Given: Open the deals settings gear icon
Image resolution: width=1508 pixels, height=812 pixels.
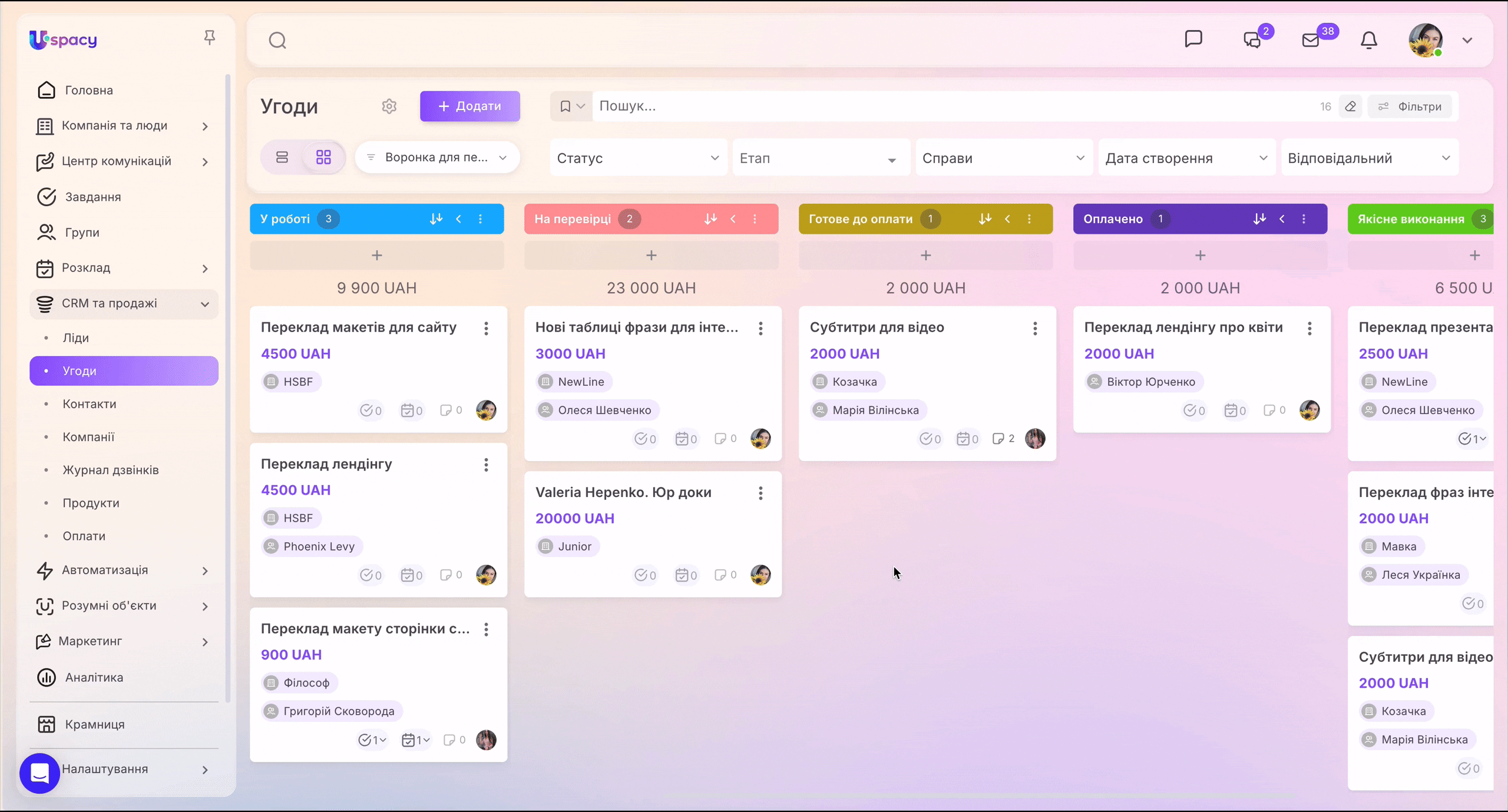Looking at the screenshot, I should tap(389, 106).
